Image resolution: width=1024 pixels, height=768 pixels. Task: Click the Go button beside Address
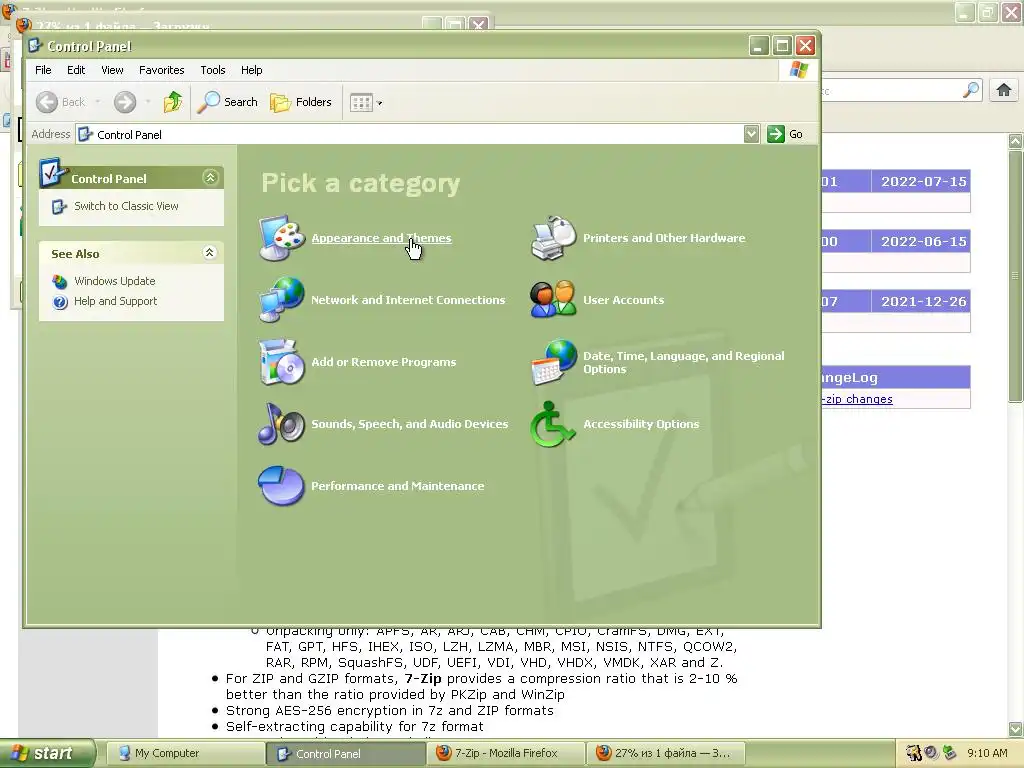(x=785, y=134)
